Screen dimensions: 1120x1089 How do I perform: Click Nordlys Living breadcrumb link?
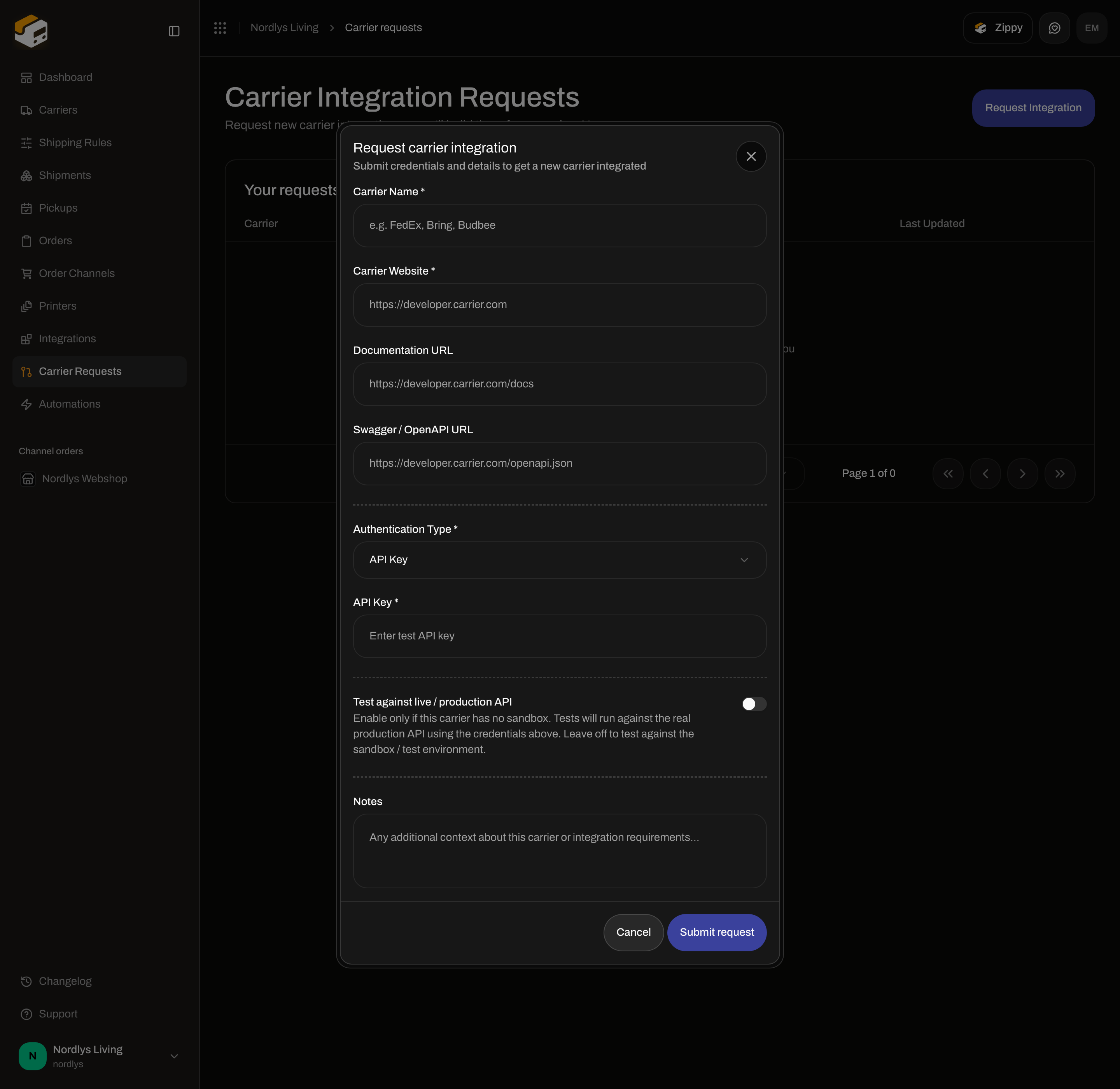284,28
